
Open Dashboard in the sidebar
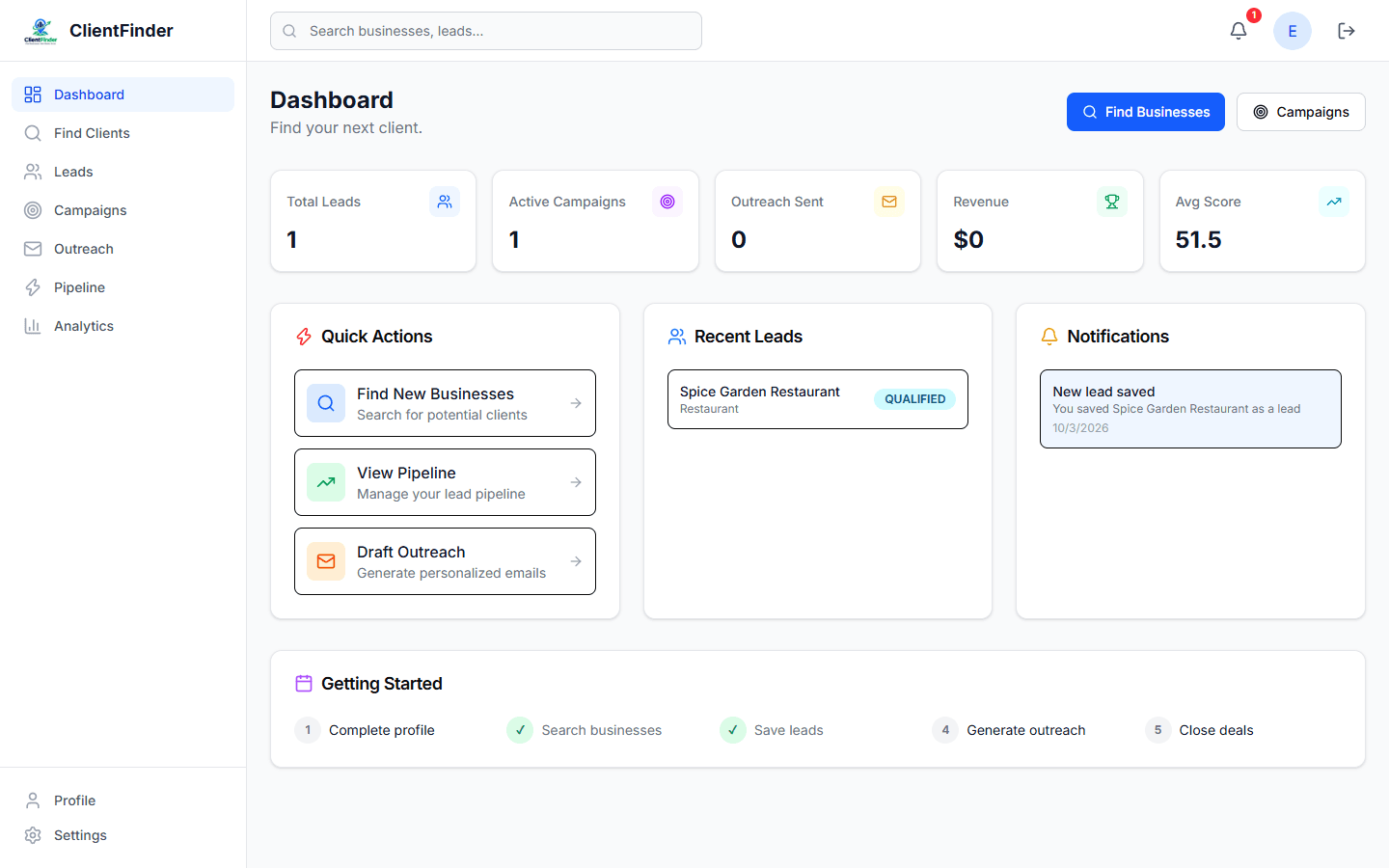coord(123,95)
